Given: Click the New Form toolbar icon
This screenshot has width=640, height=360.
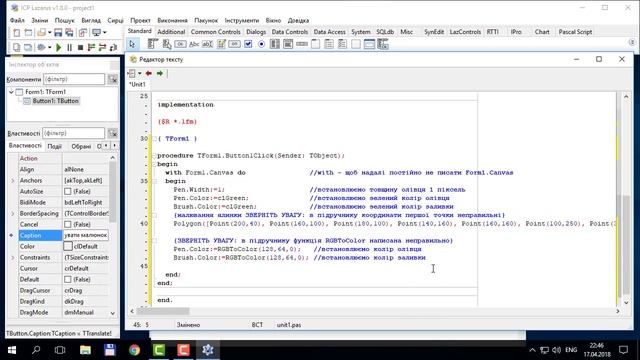Looking at the screenshot, I should [28, 33].
